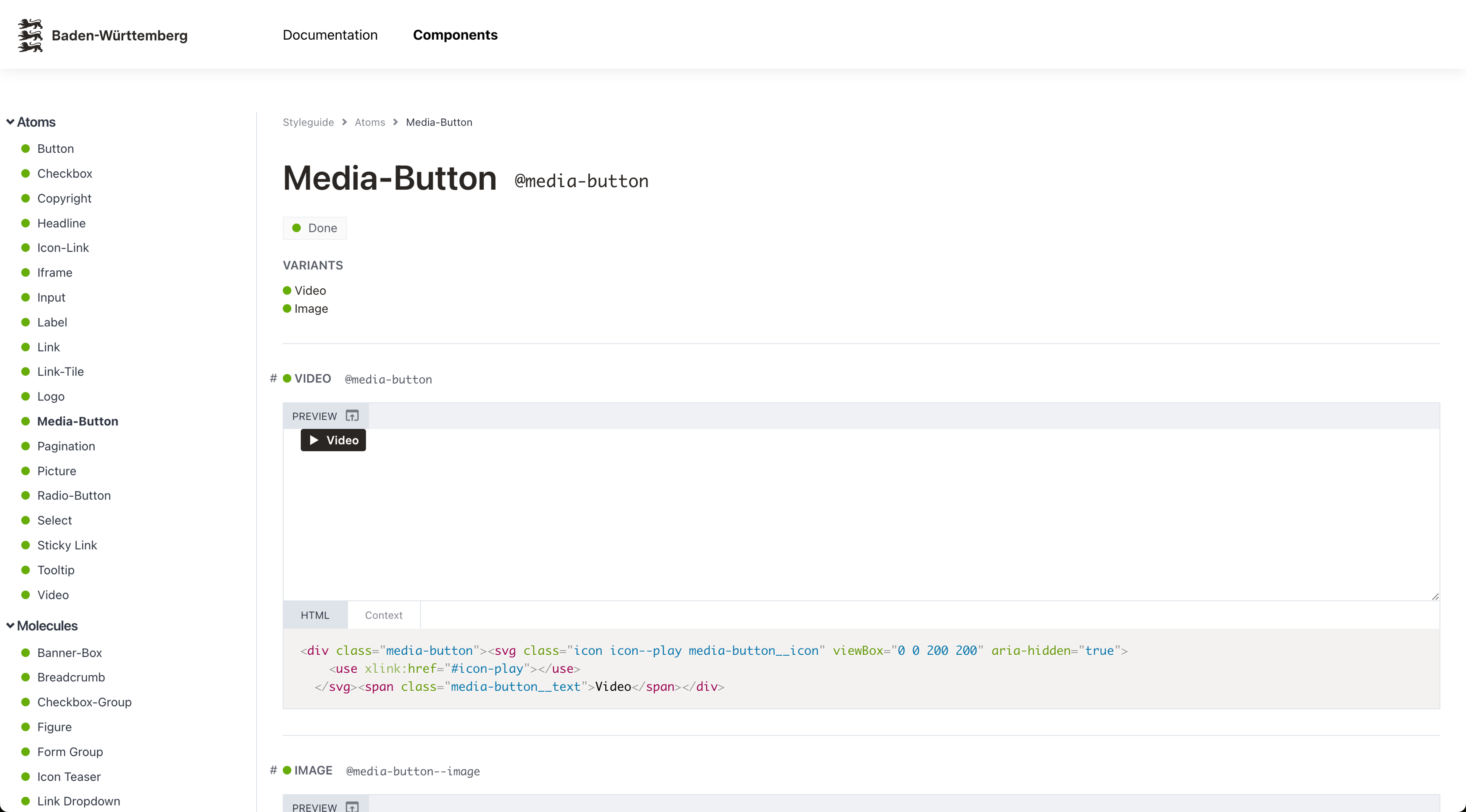1466x812 pixels.
Task: Click the play Video media button
Action: coord(333,440)
